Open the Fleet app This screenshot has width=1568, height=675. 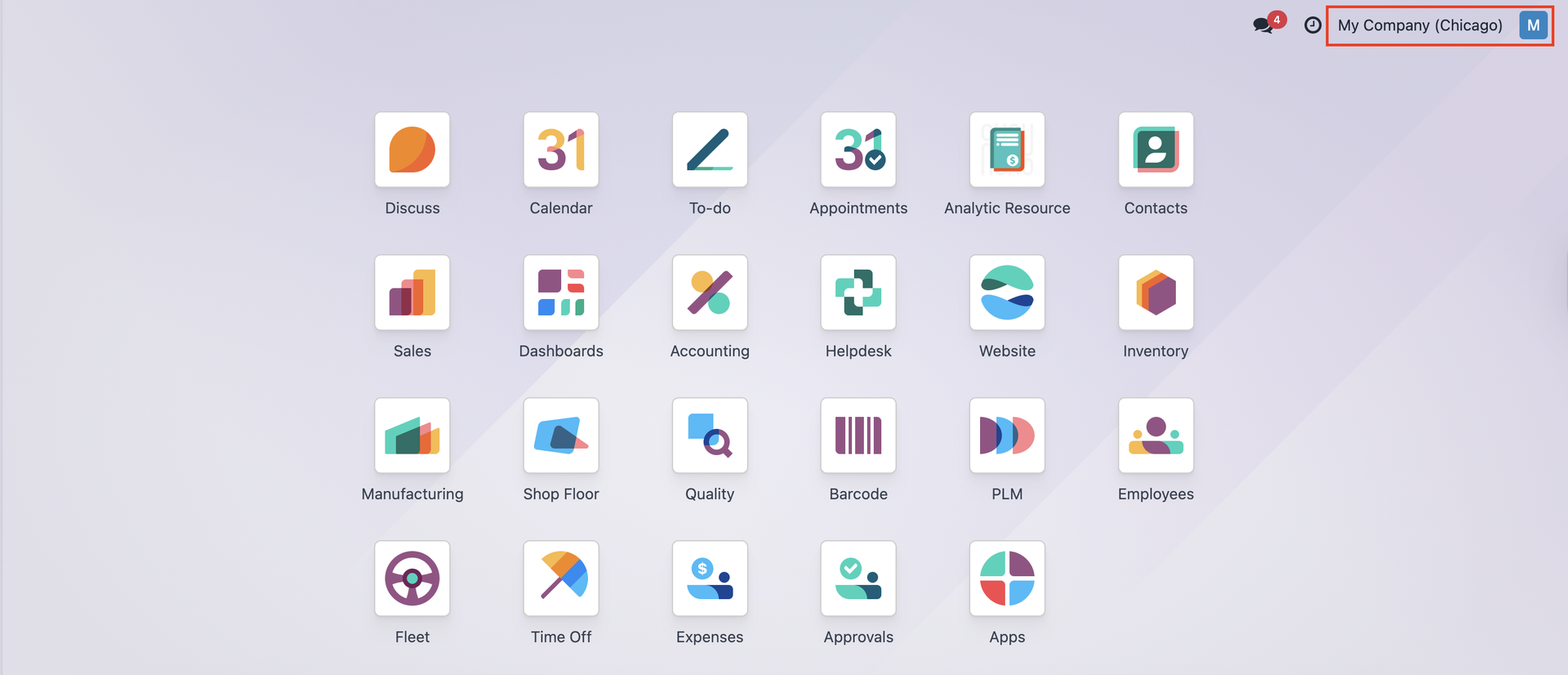[x=412, y=579]
